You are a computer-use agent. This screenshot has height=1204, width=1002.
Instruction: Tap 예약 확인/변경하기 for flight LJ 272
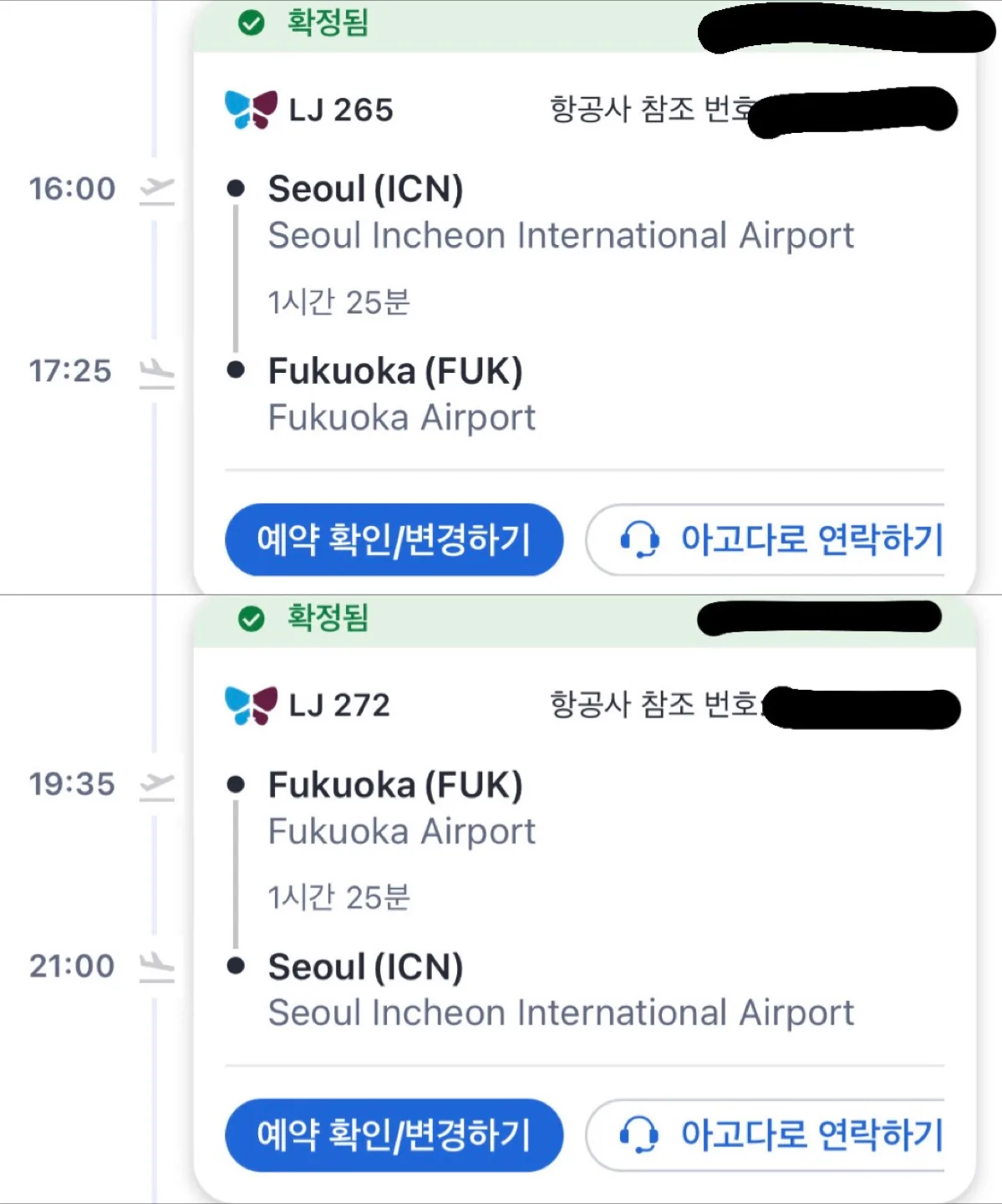coord(394,1135)
